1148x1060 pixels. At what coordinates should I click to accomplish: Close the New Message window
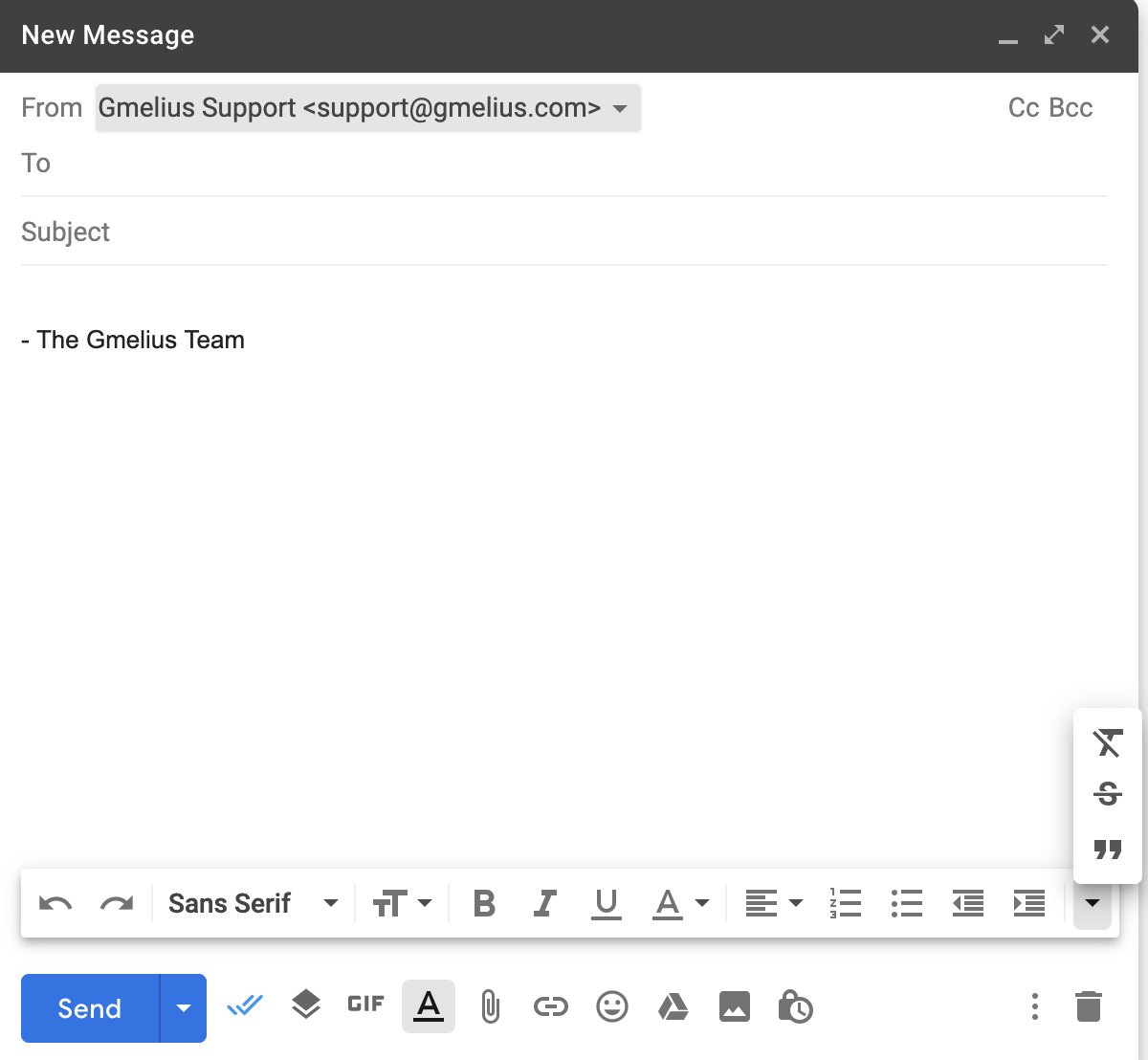coord(1100,35)
